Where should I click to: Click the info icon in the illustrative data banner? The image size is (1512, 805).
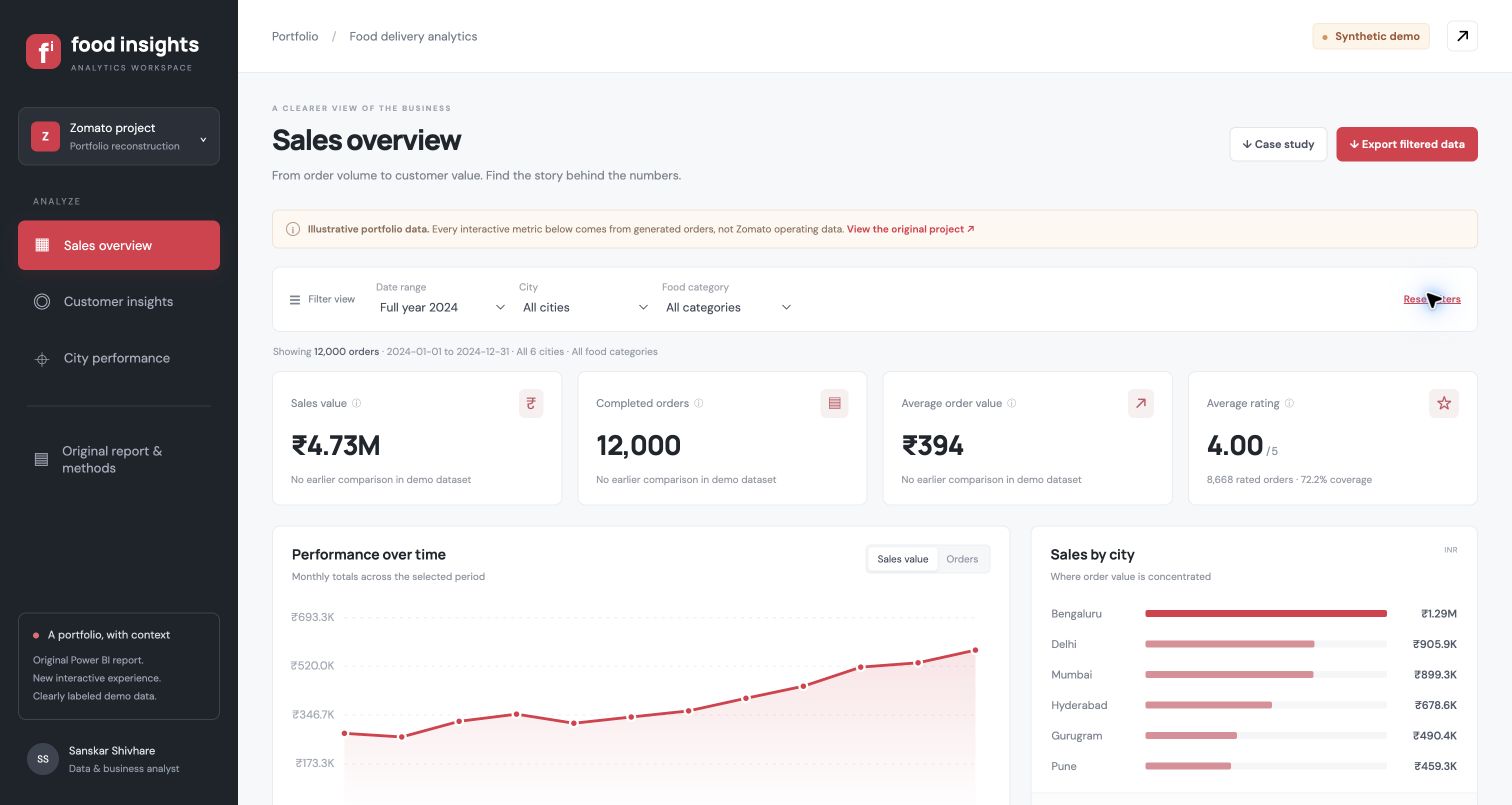coord(293,229)
